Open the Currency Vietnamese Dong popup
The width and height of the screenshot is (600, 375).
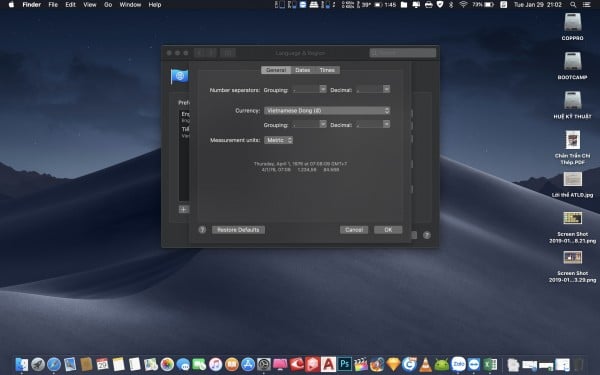[327, 111]
